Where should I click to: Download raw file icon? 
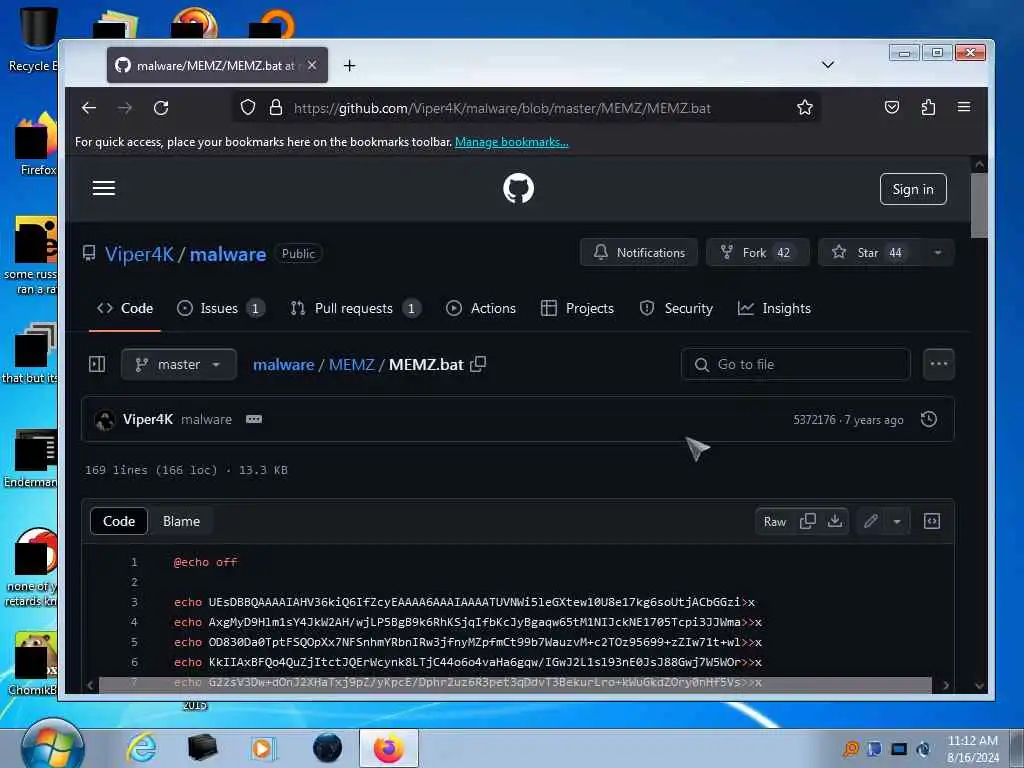(x=835, y=521)
